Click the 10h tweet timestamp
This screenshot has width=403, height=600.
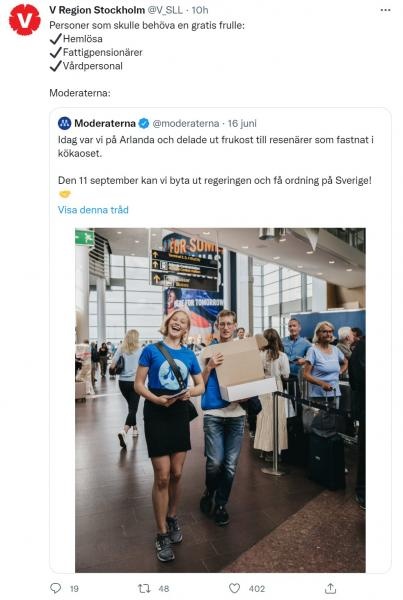pos(200,10)
